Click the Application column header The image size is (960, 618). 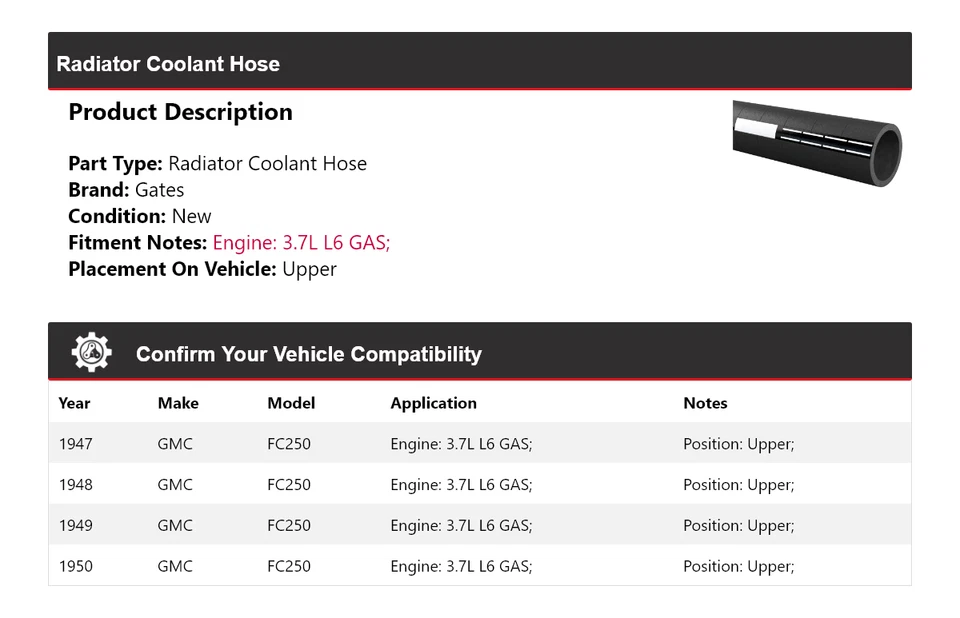click(433, 403)
